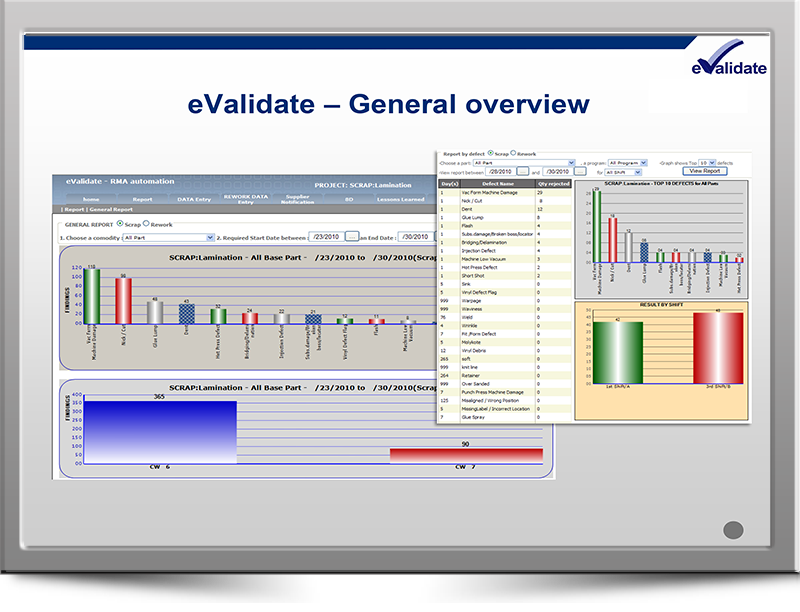Expand the Choose a comodity dropdown
The height and width of the screenshot is (612, 800).
(x=168, y=238)
